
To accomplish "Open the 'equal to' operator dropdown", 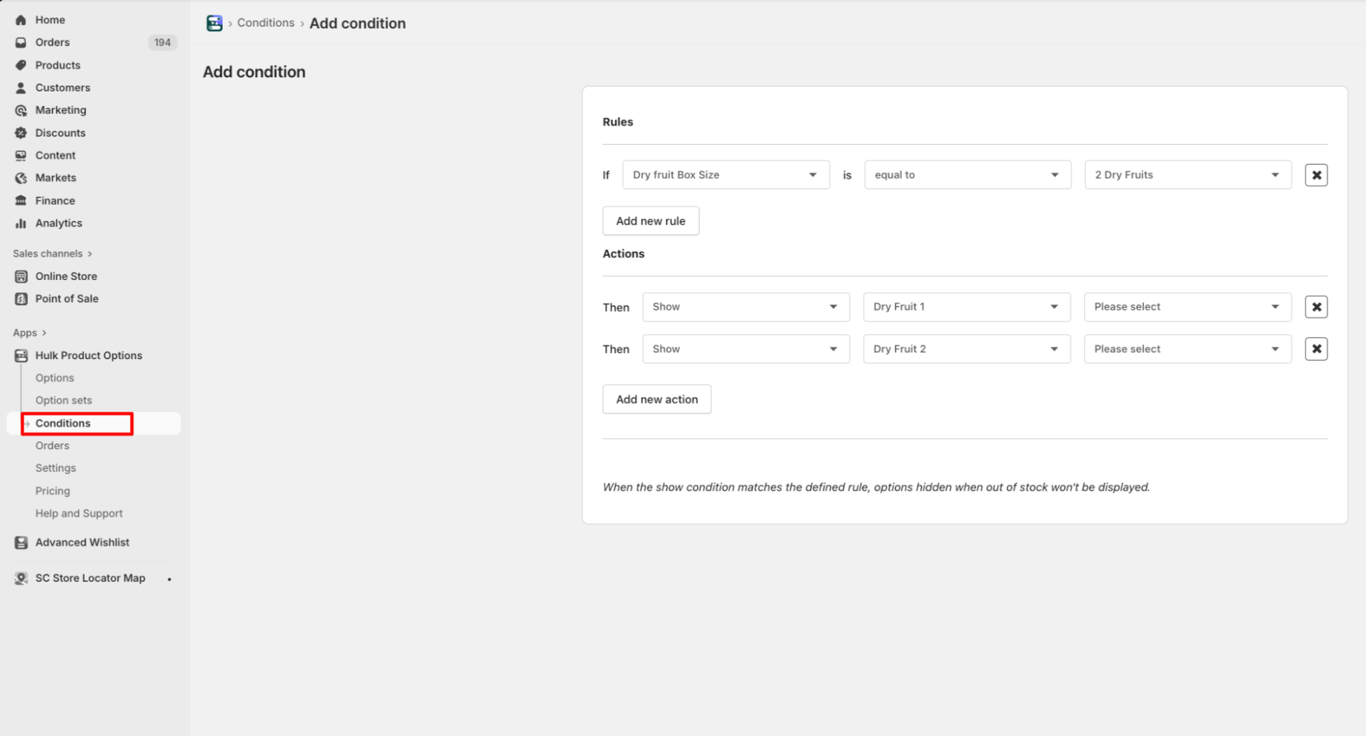I will pyautogui.click(x=966, y=175).
